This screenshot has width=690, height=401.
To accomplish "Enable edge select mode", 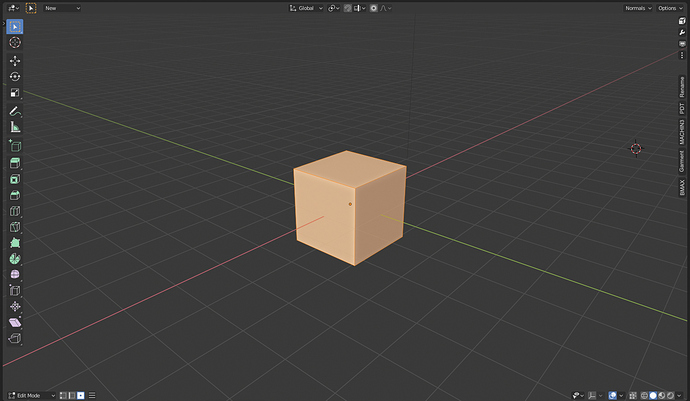I will coord(72,395).
